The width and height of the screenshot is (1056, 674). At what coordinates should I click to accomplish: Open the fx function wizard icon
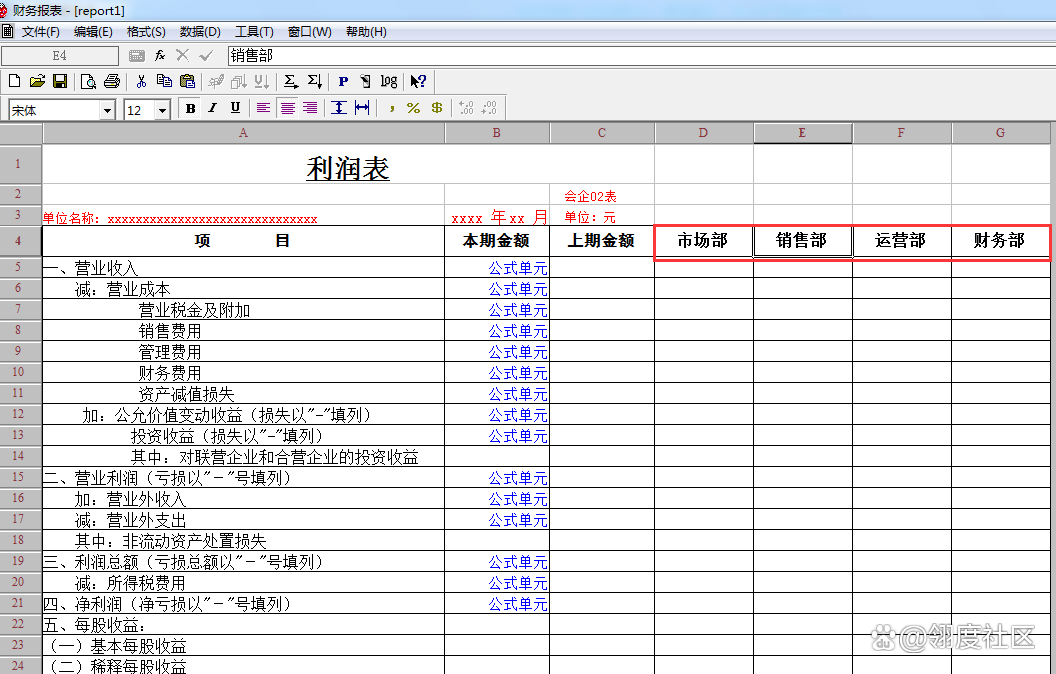point(159,57)
